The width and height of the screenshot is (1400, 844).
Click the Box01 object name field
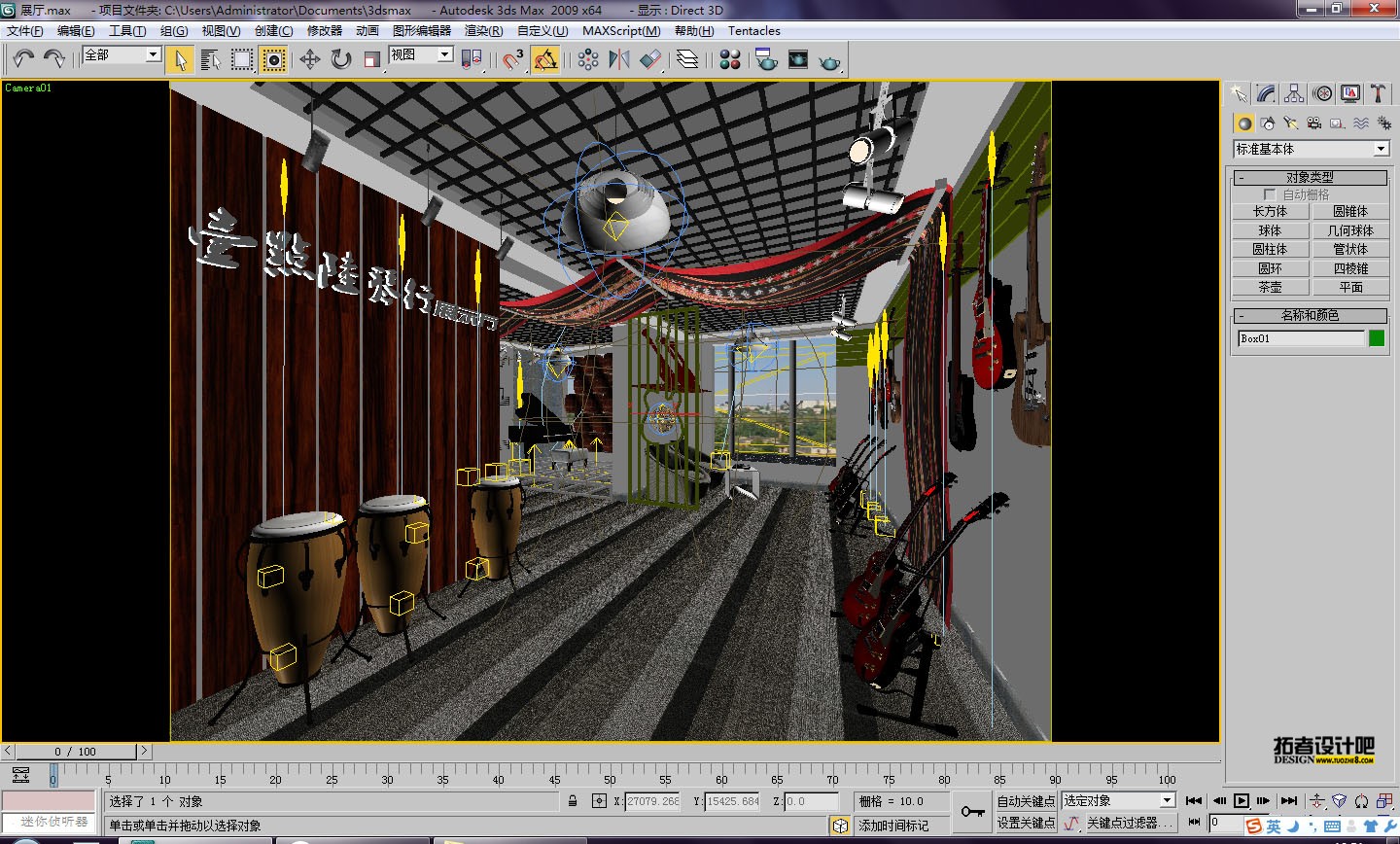(x=1302, y=338)
